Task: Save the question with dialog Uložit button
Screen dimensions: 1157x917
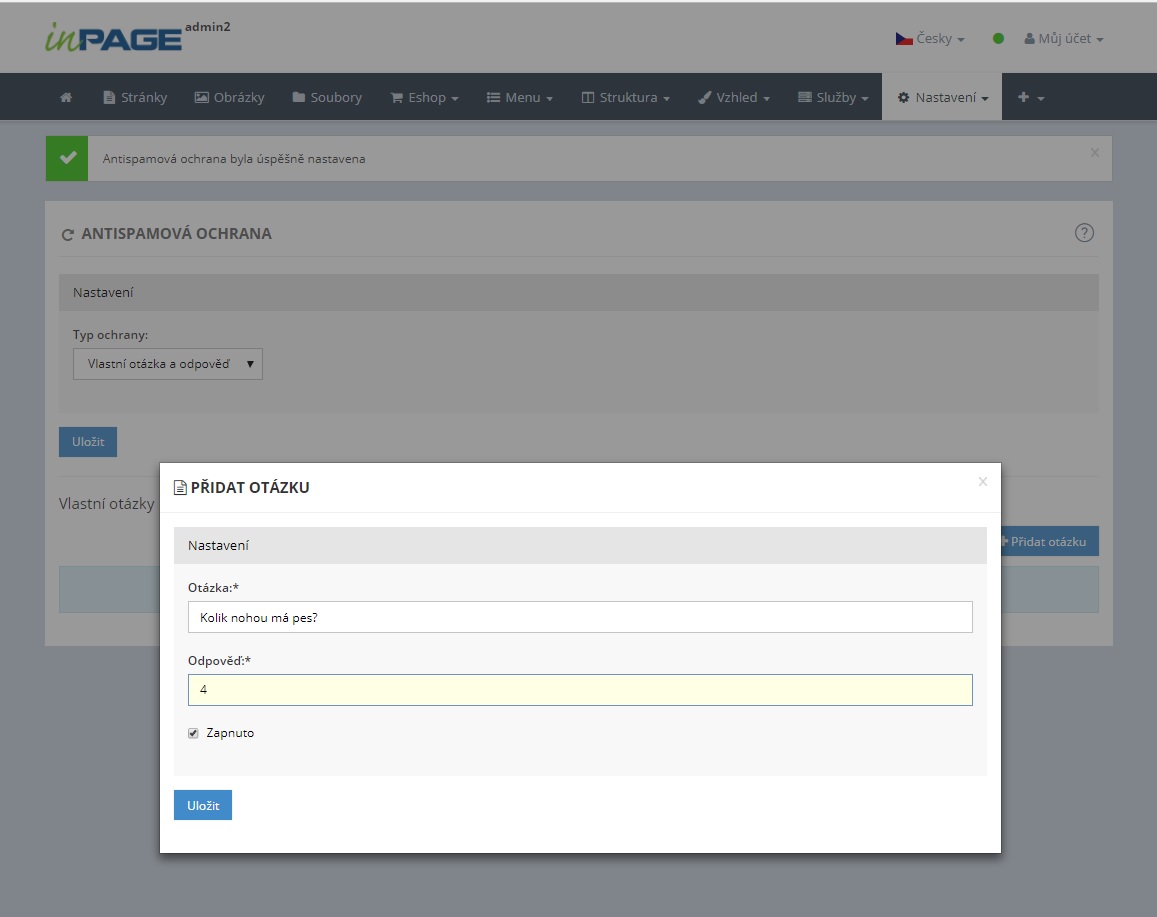Action: tap(203, 805)
